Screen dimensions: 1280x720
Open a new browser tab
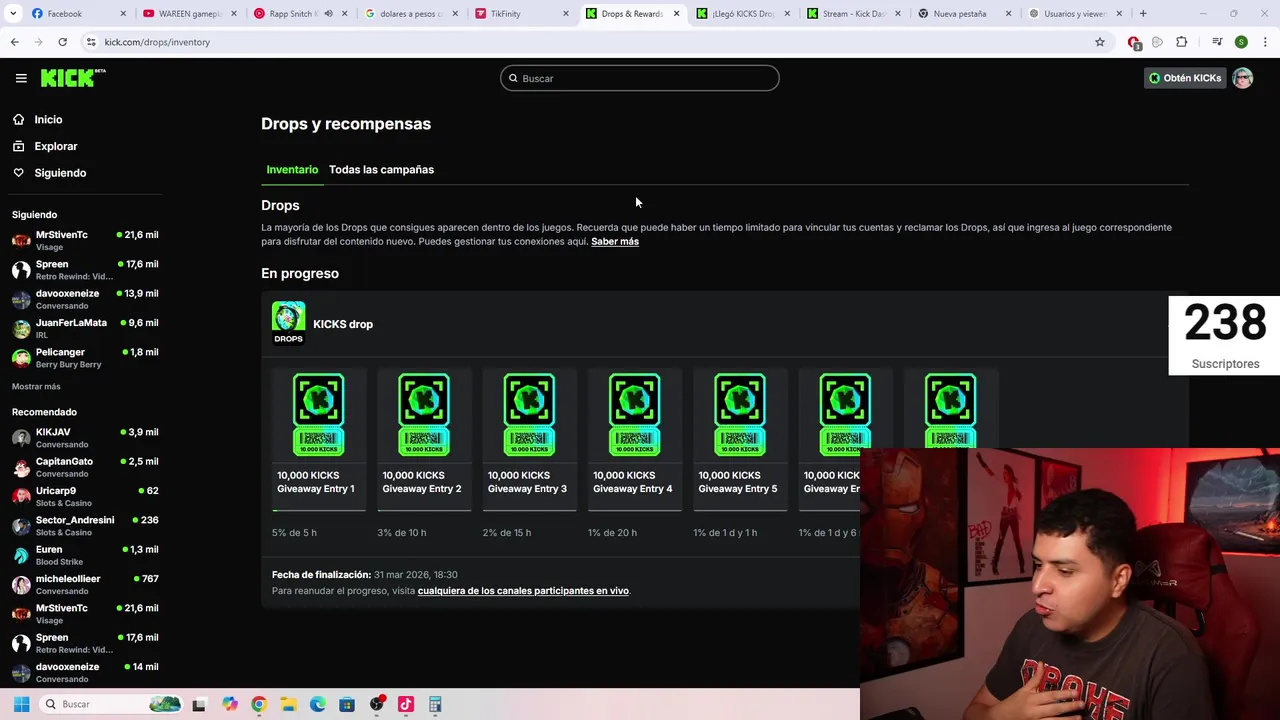pos(1143,14)
